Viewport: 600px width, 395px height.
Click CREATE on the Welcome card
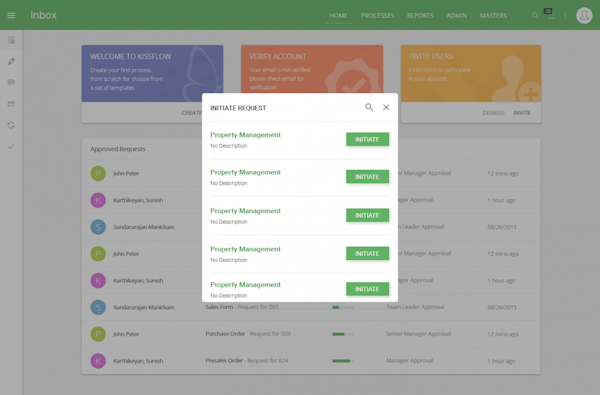tap(192, 113)
